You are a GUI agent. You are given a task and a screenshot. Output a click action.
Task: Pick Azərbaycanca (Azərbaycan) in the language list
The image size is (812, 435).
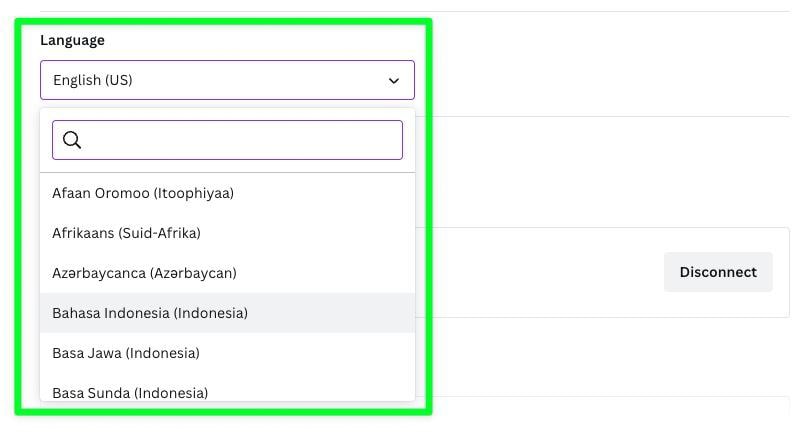point(227,273)
